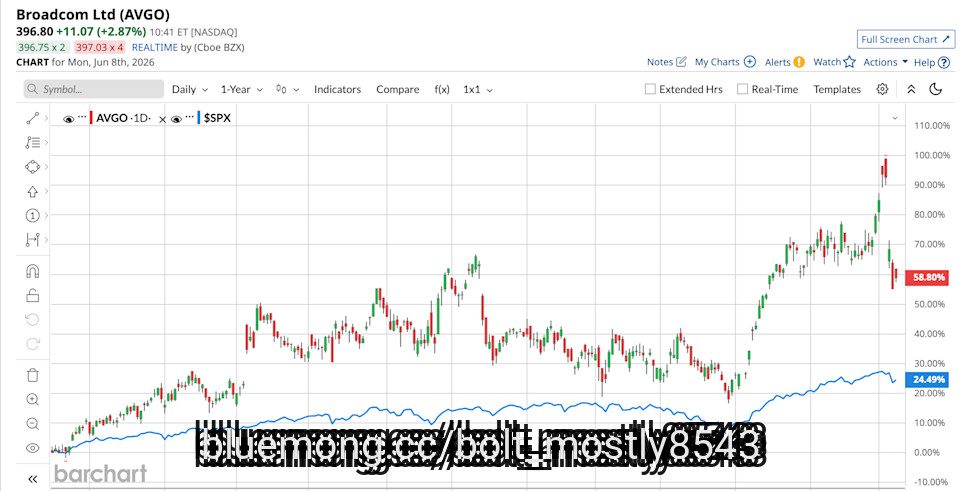960x491 pixels.
Task: Toggle the magnet snap mode
Action: tap(32, 271)
